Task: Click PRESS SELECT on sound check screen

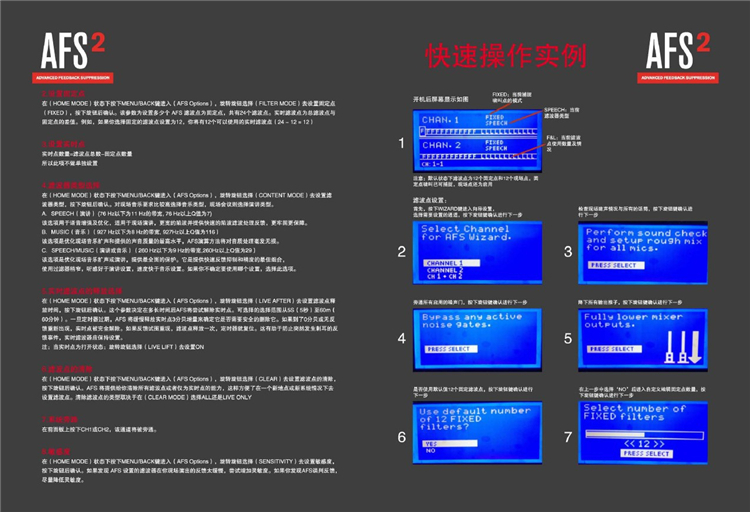Action: 616,265
